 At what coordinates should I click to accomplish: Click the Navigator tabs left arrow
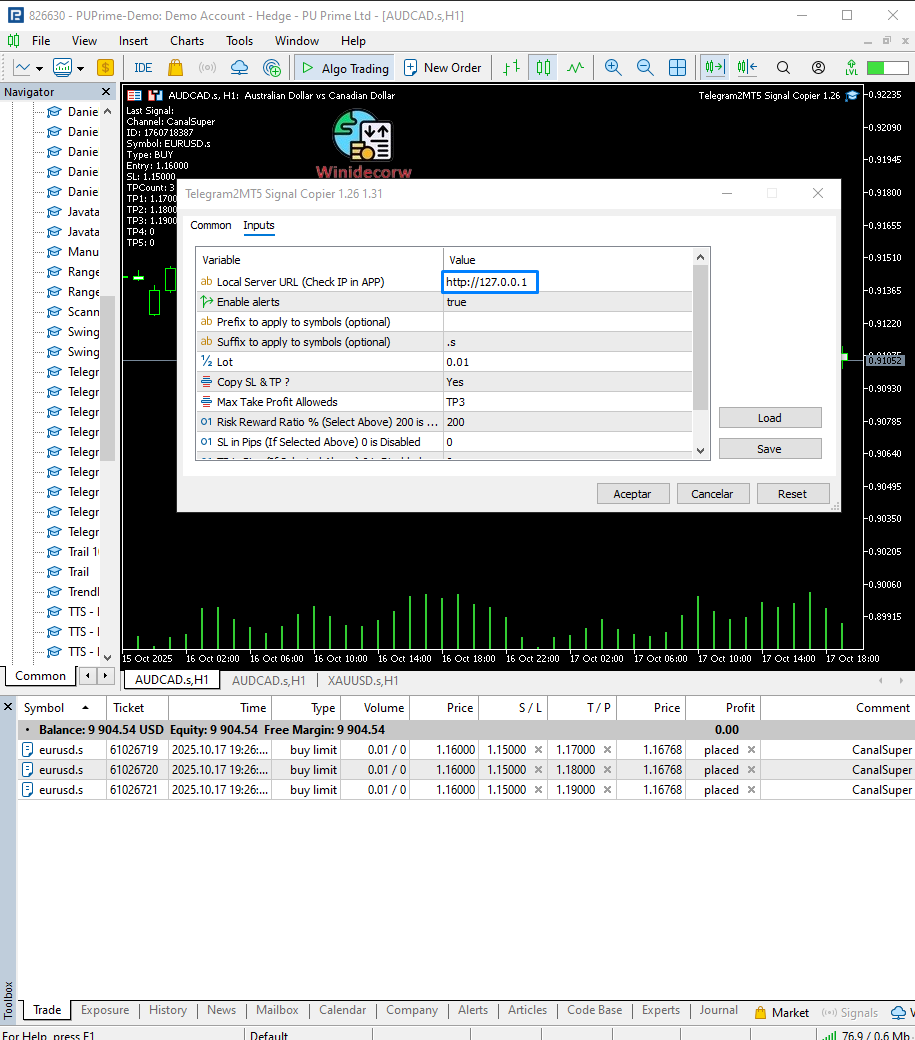(88, 676)
